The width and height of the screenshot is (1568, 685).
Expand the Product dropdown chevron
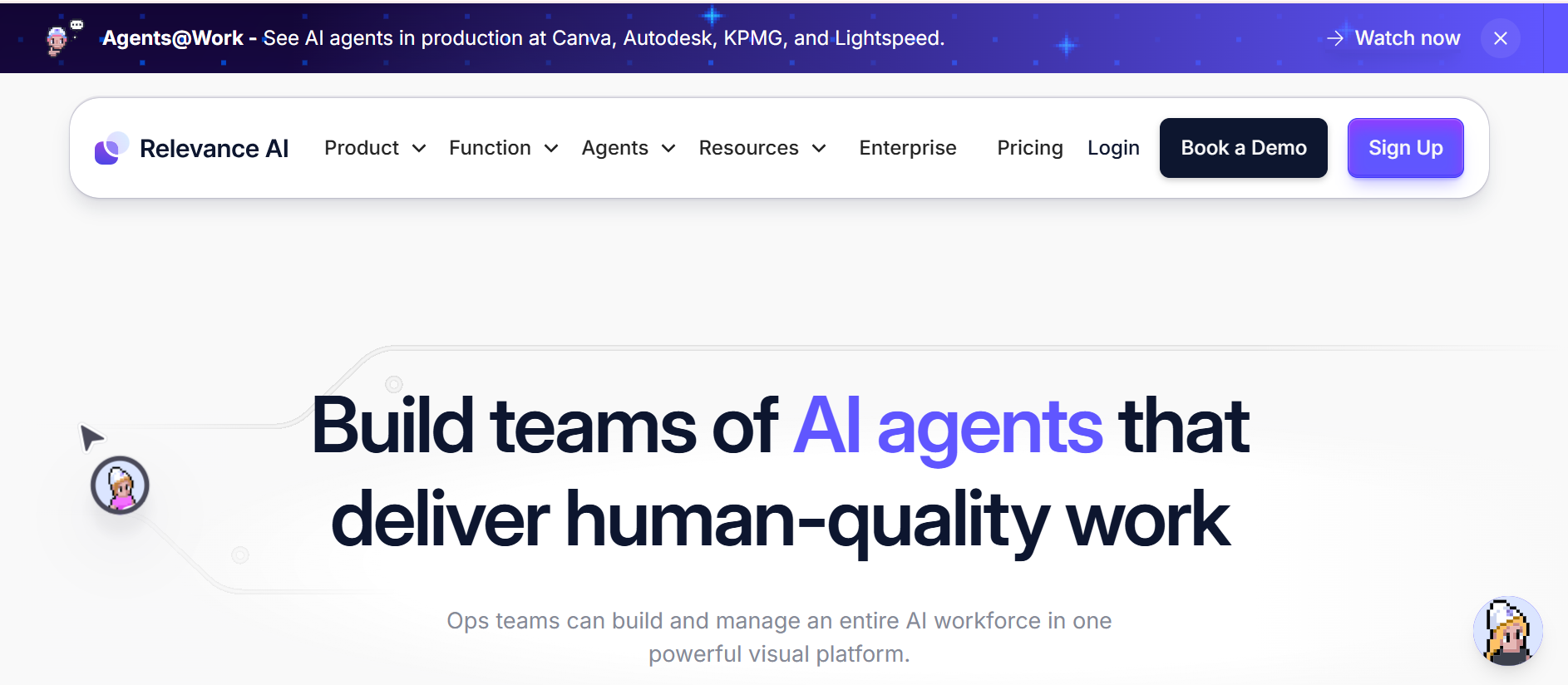click(x=419, y=149)
